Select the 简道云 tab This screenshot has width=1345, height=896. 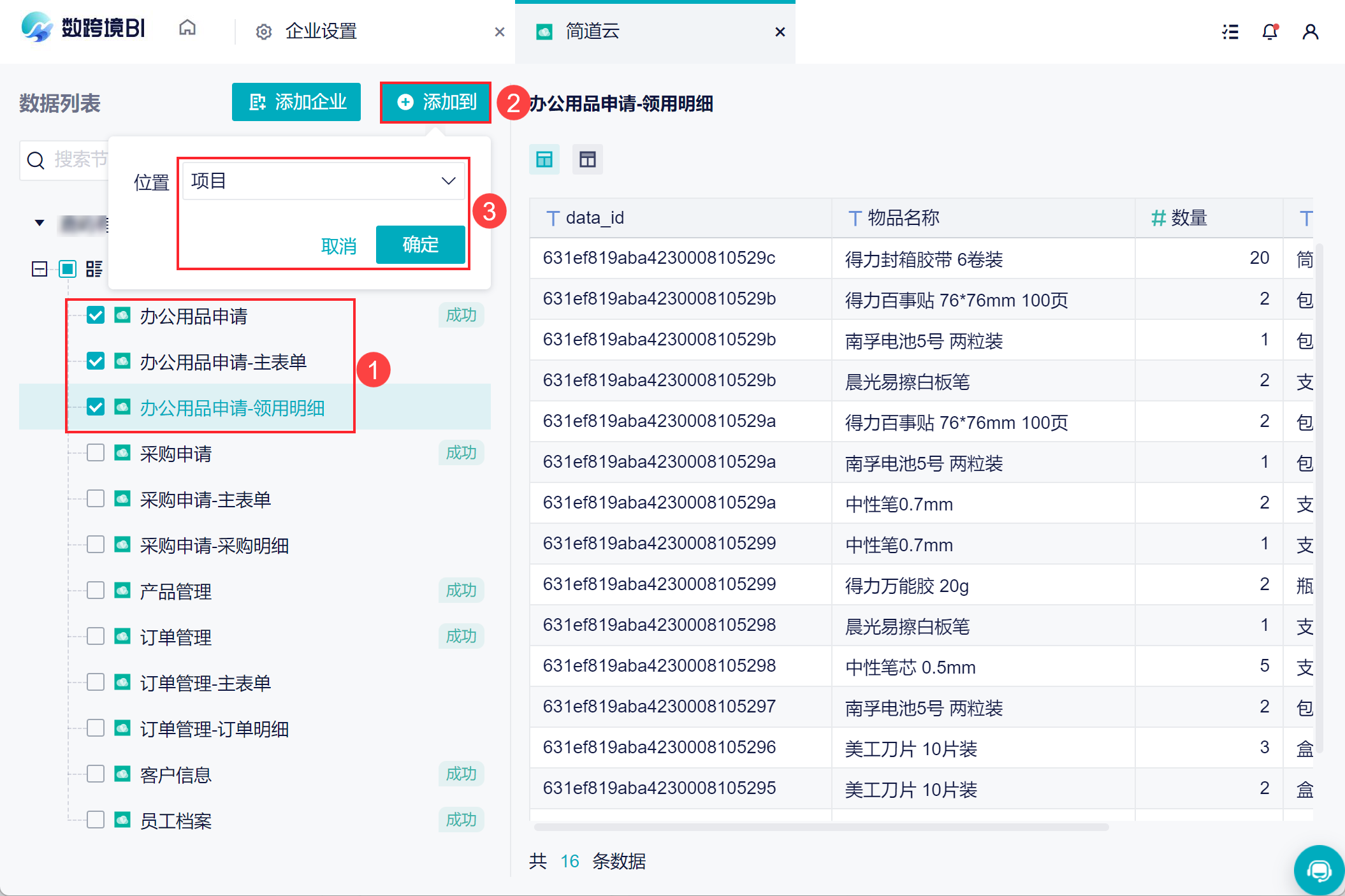coord(593,31)
